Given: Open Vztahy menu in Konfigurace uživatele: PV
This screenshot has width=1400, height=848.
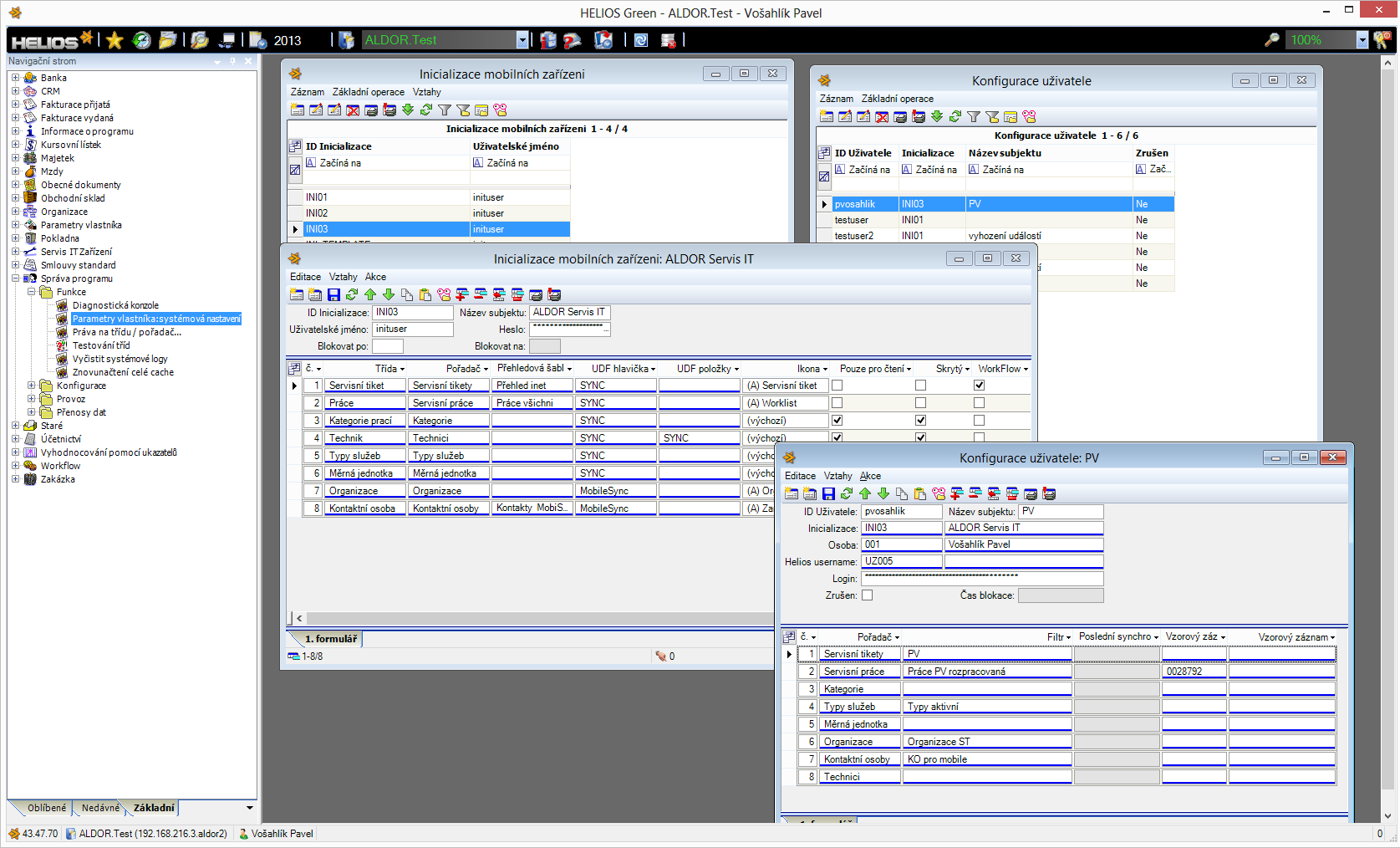Looking at the screenshot, I should point(837,476).
